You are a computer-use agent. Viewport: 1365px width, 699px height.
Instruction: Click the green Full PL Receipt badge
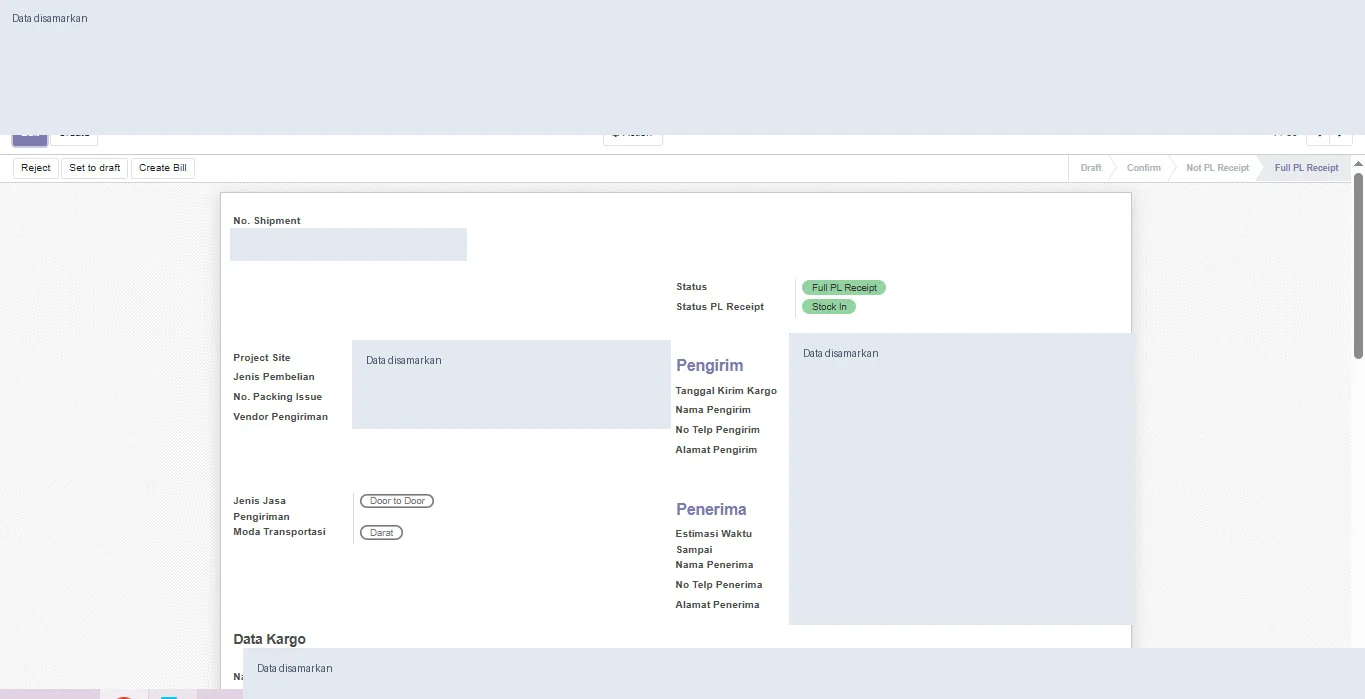click(x=844, y=288)
